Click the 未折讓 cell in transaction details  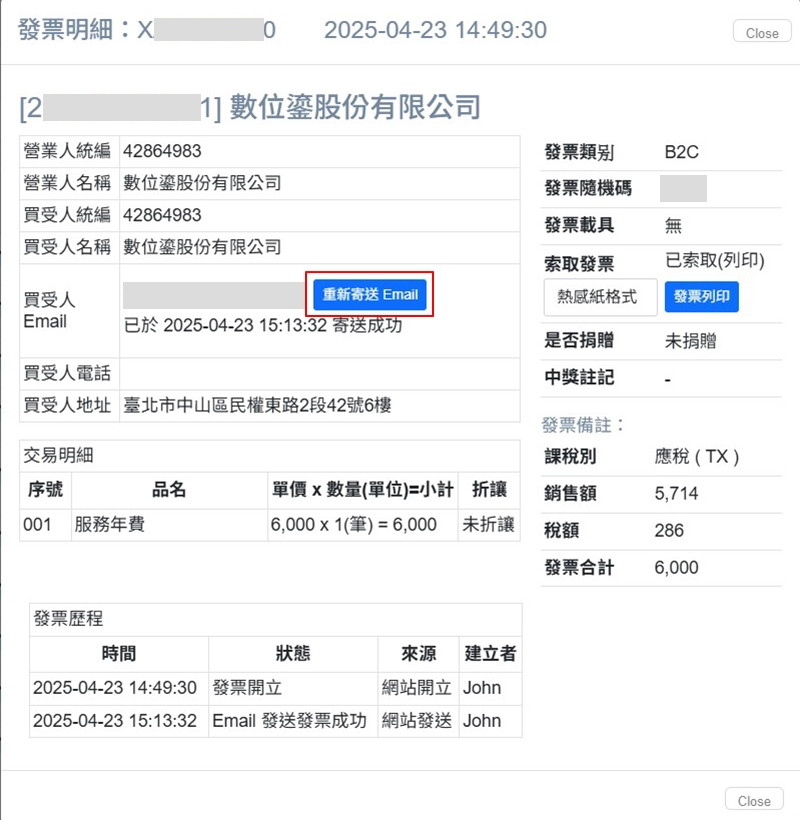point(488,524)
